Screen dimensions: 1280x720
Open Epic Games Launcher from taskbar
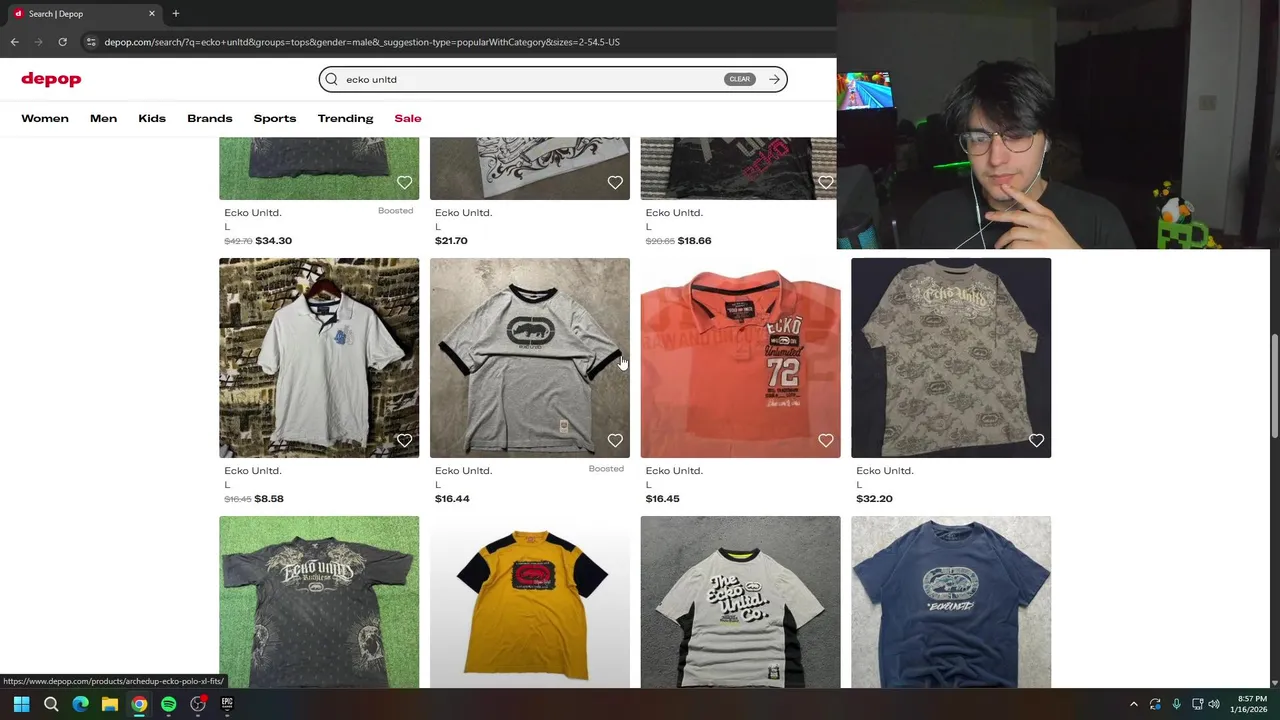pyautogui.click(x=227, y=704)
